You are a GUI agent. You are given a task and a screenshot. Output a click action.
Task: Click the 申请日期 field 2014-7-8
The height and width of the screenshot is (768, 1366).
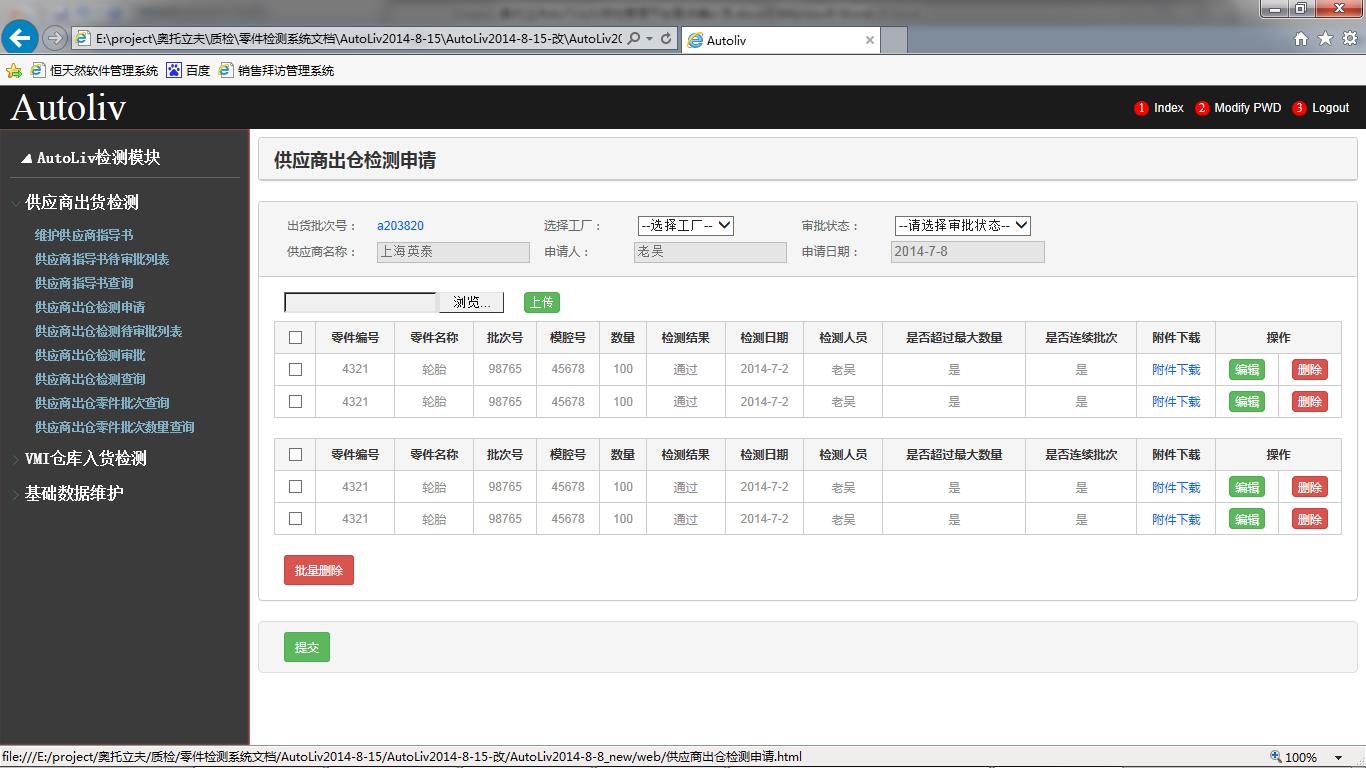pos(968,252)
